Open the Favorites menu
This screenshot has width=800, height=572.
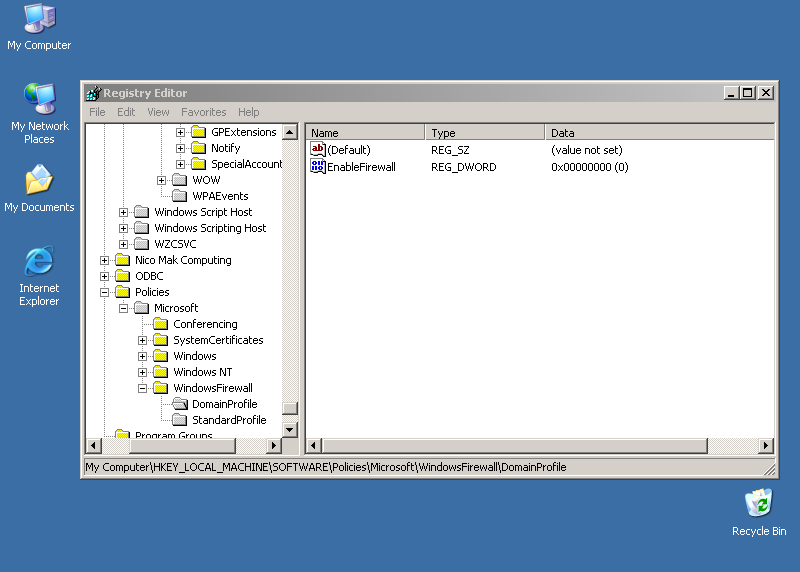204,112
